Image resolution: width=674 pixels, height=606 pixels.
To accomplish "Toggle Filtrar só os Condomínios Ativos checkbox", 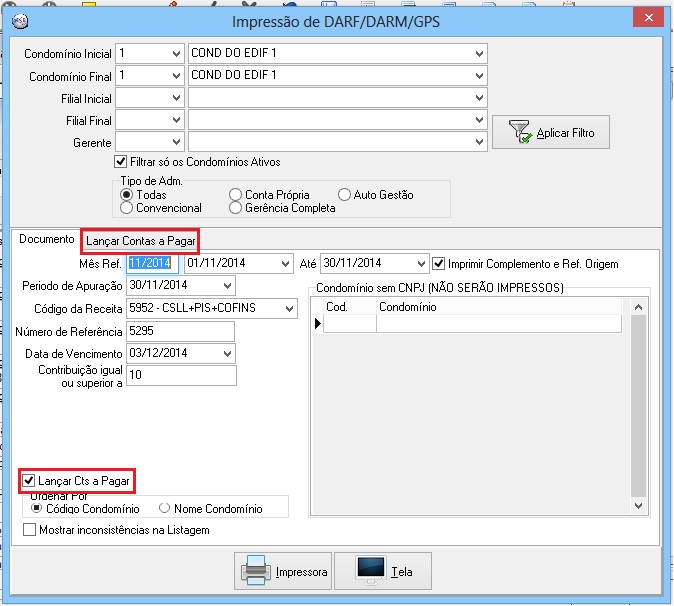I will (x=120, y=162).
